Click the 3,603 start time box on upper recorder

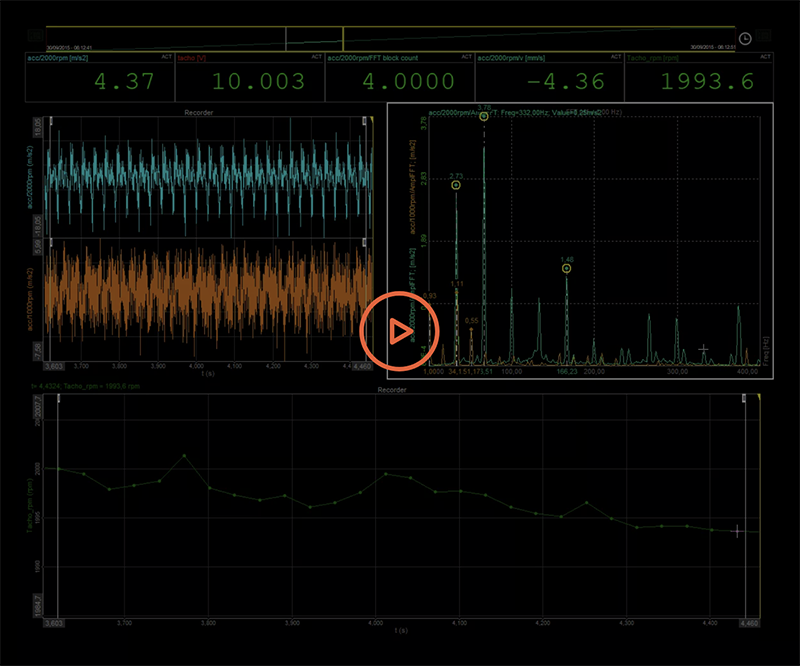click(x=57, y=367)
